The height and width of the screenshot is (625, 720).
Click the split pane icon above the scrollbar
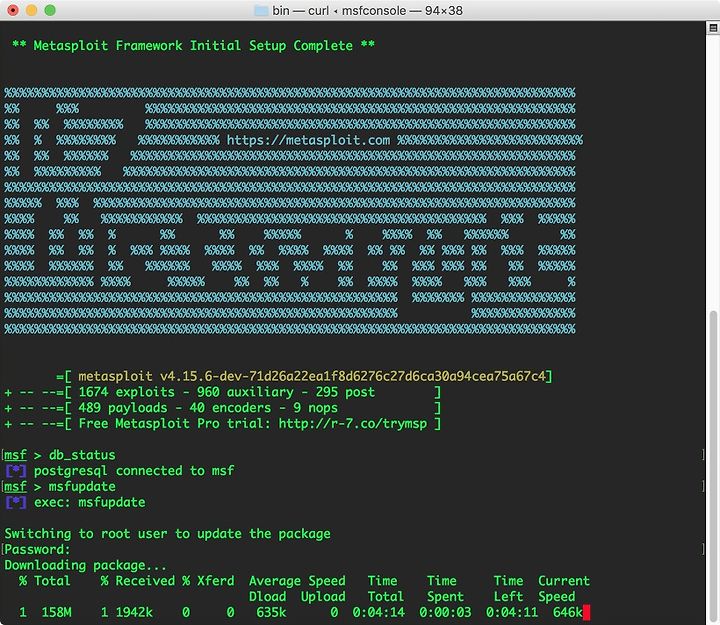coord(713,28)
